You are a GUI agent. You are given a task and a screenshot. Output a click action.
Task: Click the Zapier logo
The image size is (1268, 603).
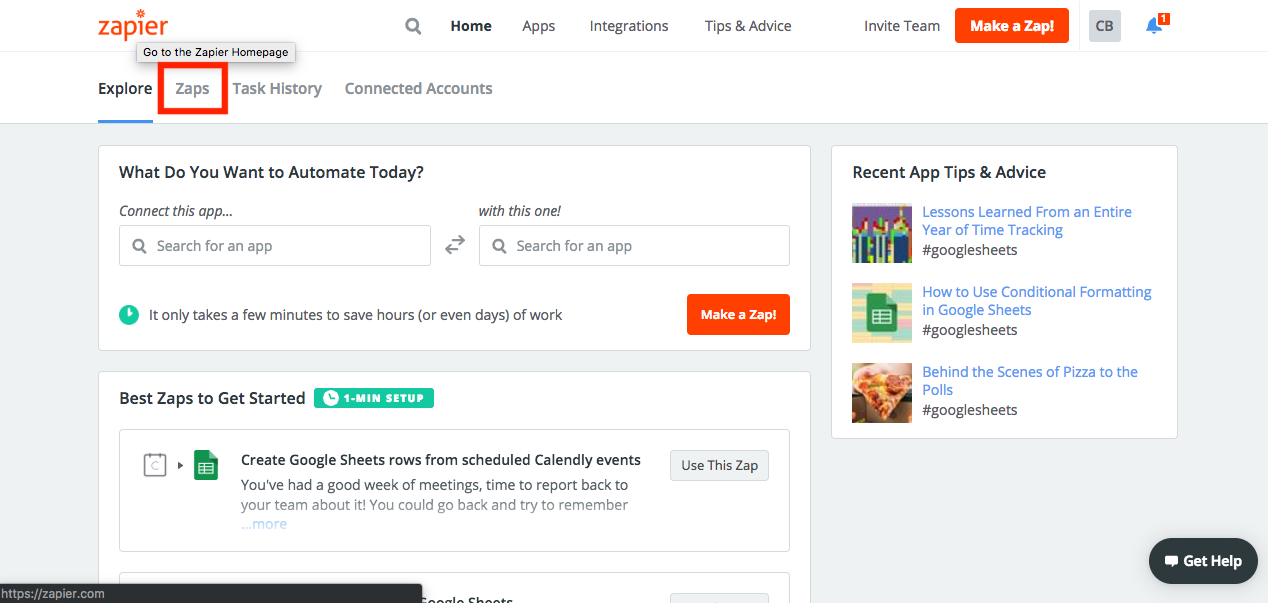[133, 26]
